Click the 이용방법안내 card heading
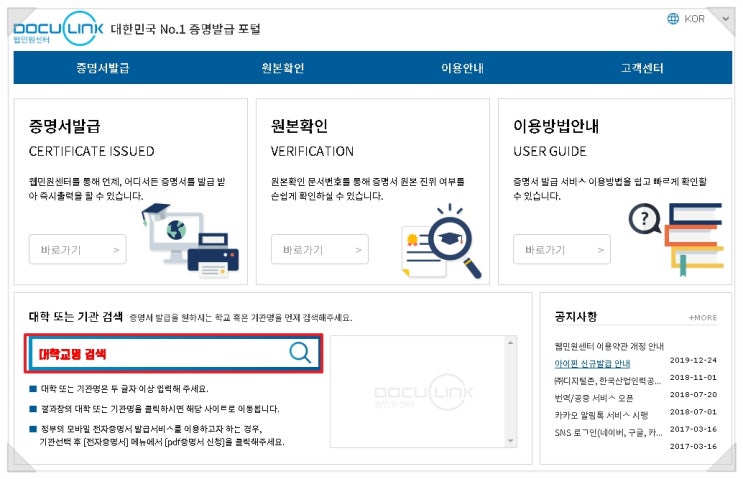This screenshot has height=479, width=743. point(556,126)
